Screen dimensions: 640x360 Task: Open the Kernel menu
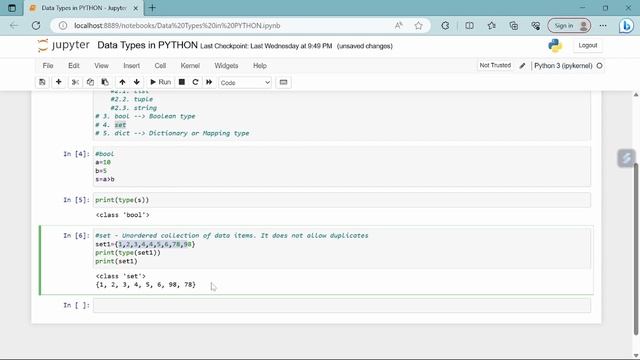point(190,66)
